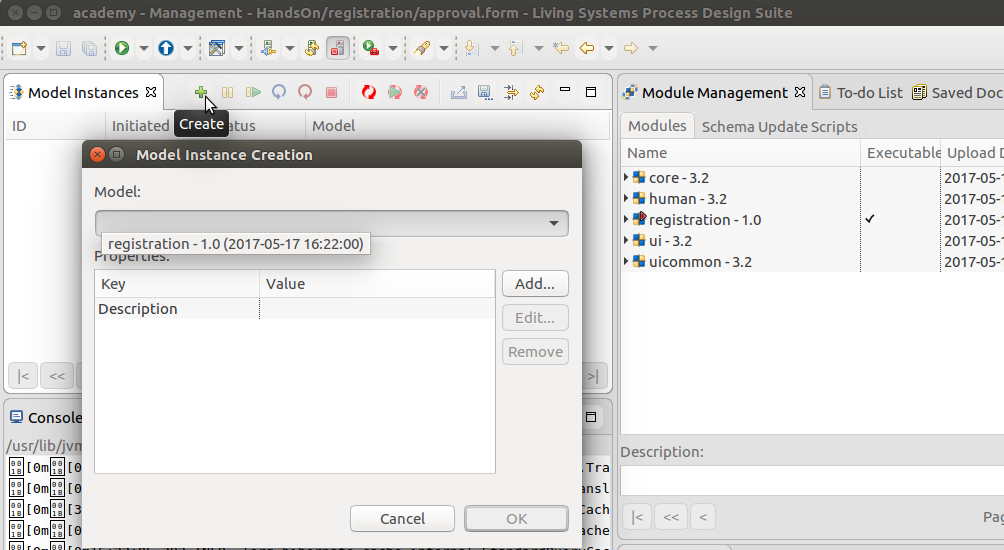This screenshot has width=1004, height=550.
Task: Click the Description field in Module Management
Action: [x=812, y=480]
